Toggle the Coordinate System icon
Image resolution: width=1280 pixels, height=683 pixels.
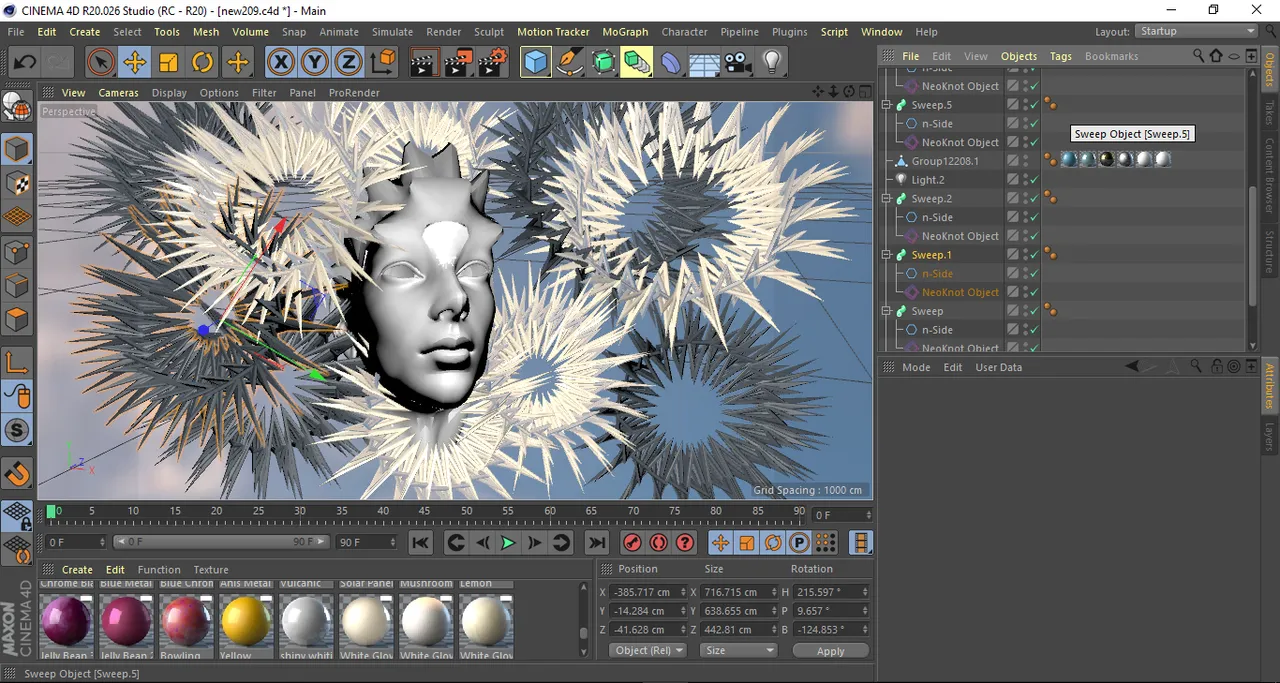pyautogui.click(x=383, y=63)
